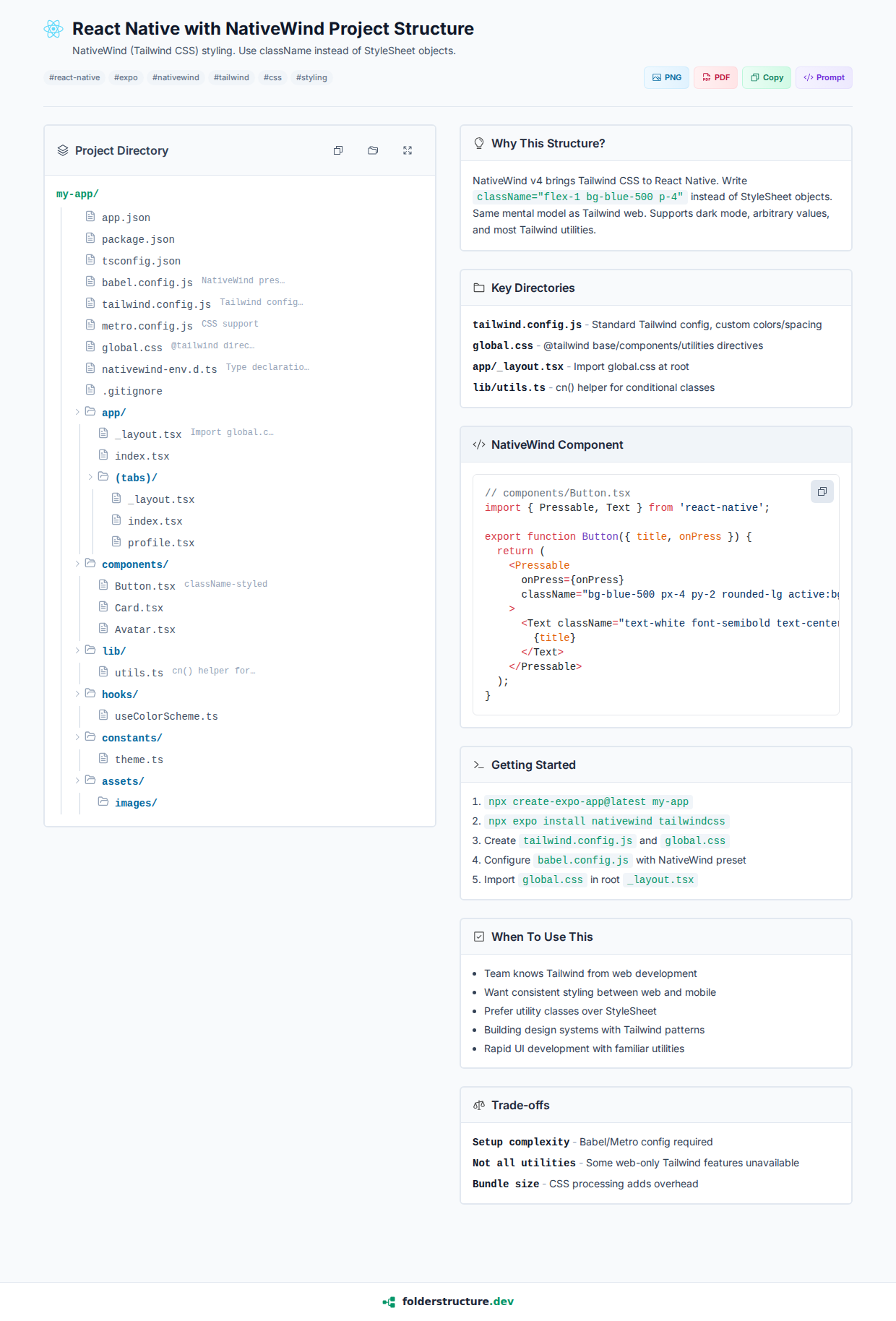Select useColorScheme.ts file
Image resolution: width=896 pixels, height=1321 pixels.
pos(166,716)
